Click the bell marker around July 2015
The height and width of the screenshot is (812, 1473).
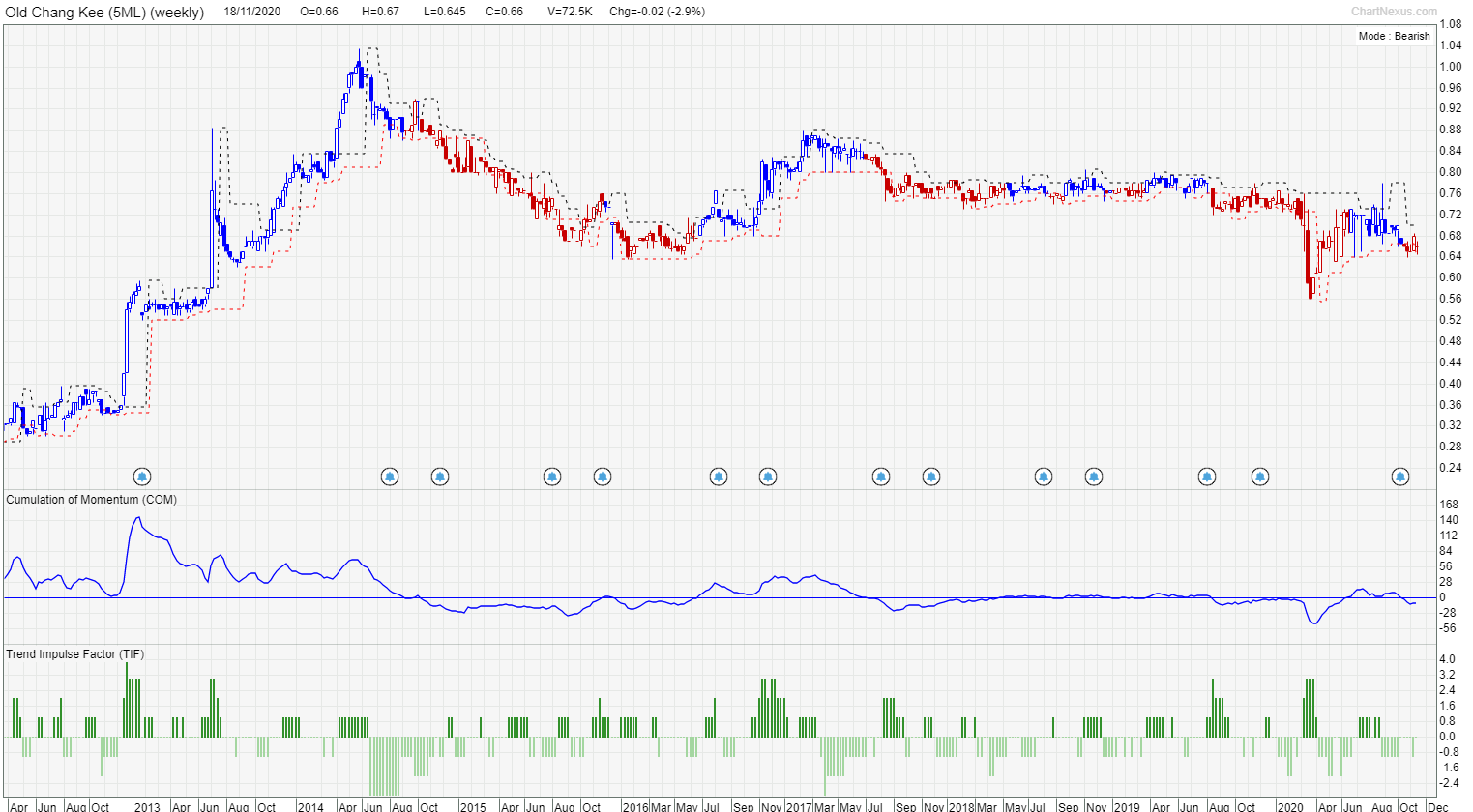(552, 477)
